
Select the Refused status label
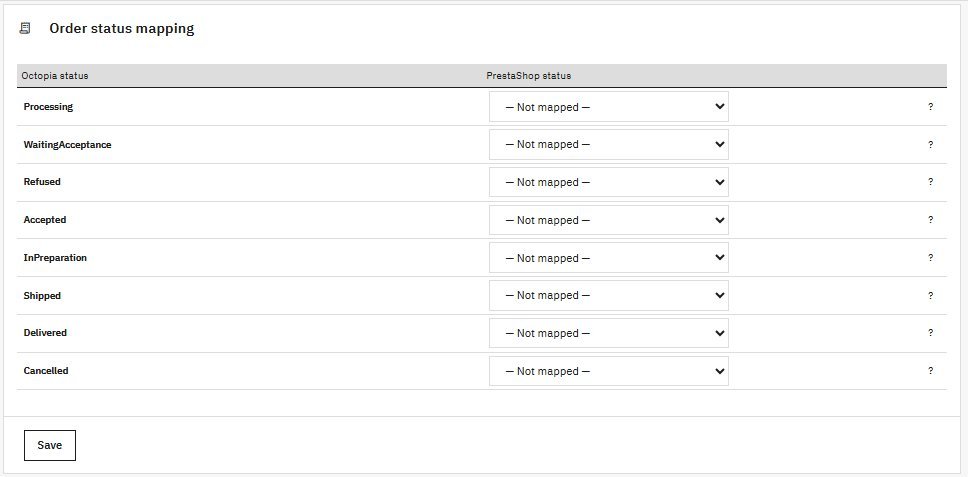point(42,182)
